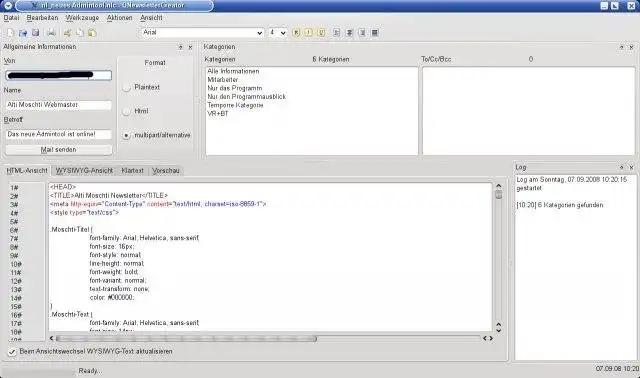
Task: Open the Bearbeiten menu
Action: click(42, 18)
